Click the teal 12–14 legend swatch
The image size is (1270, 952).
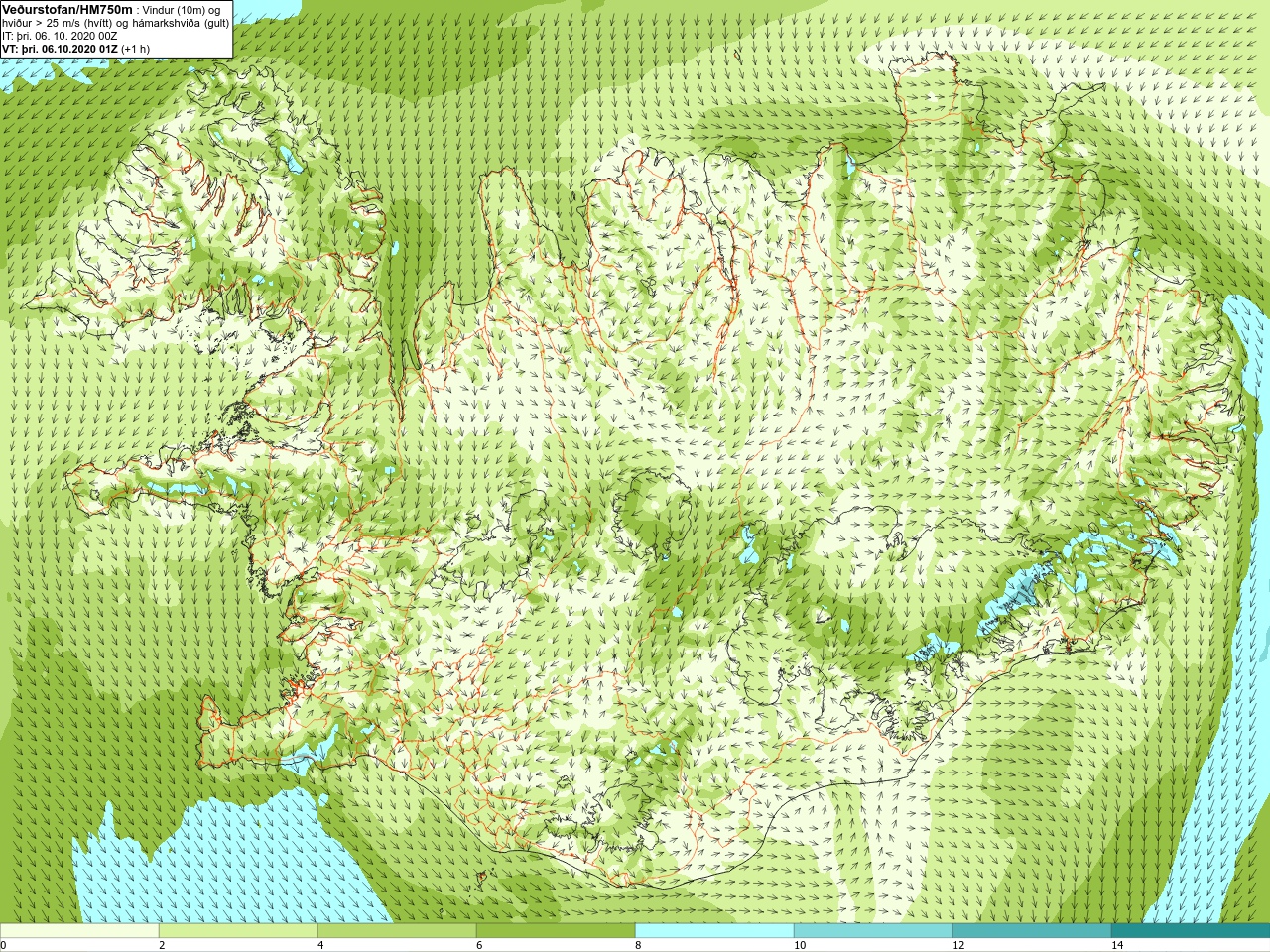click(1032, 931)
